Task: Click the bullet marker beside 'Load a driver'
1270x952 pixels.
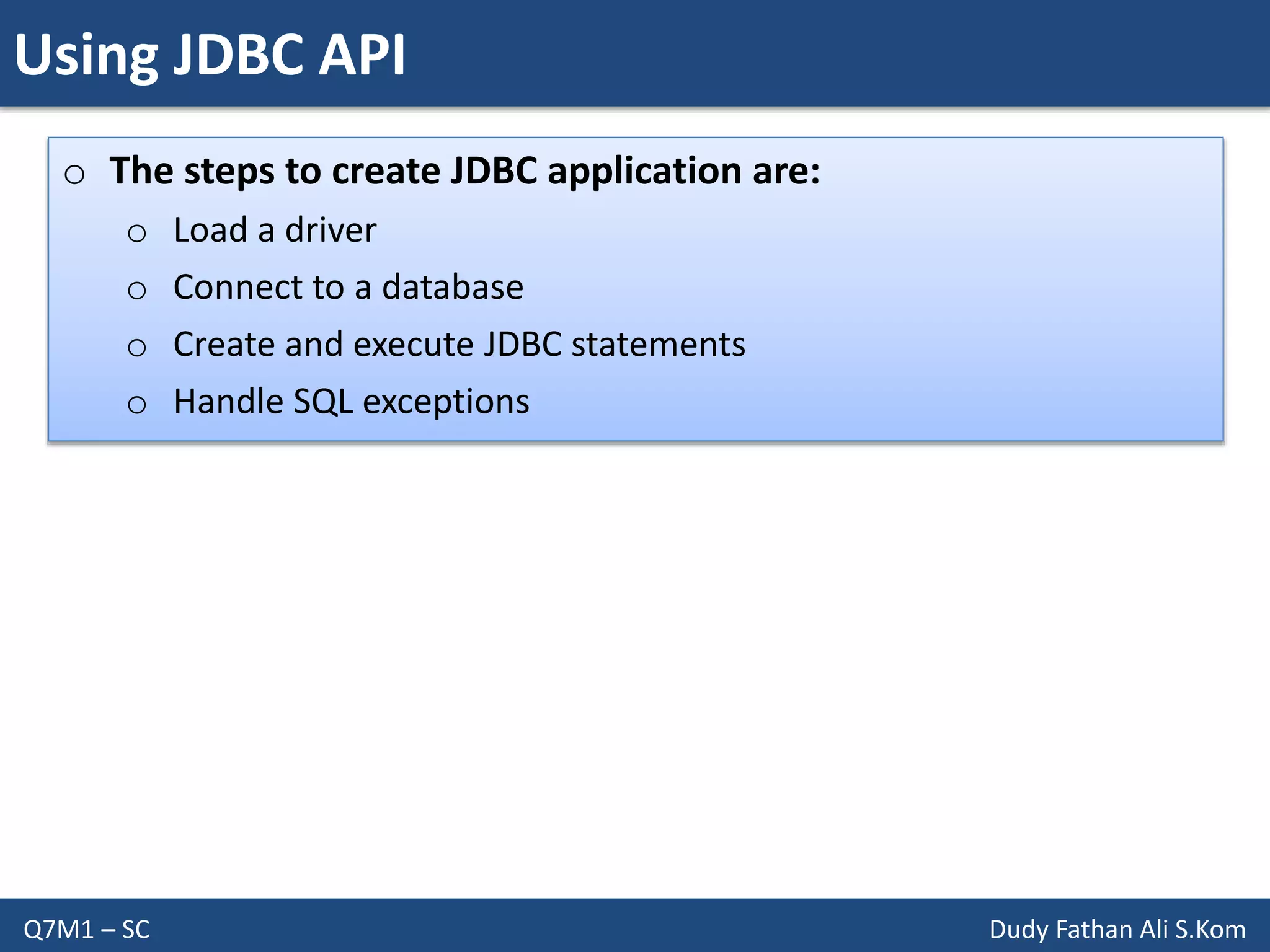Action: tap(136, 234)
